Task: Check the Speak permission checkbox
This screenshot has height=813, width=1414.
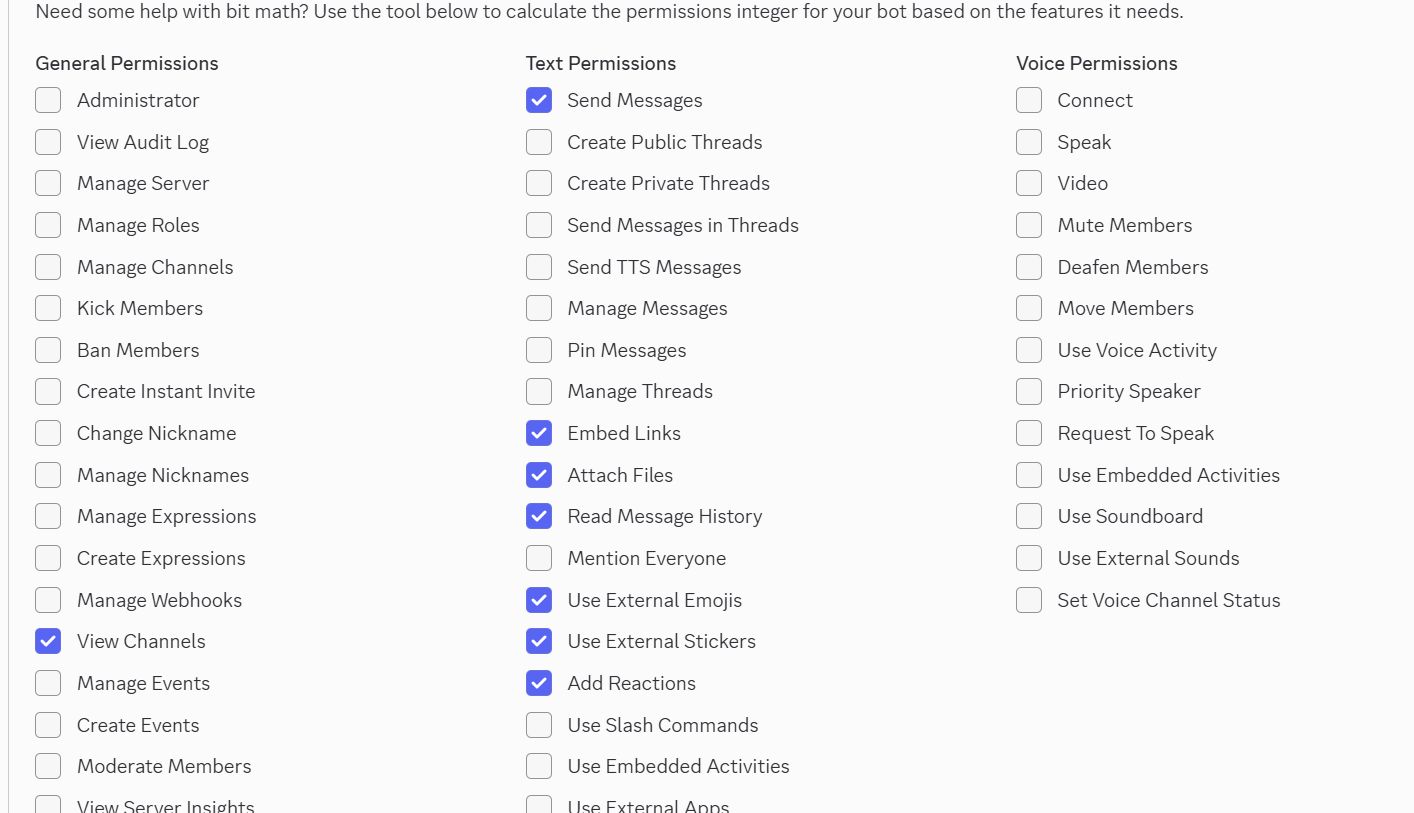Action: 1029,142
